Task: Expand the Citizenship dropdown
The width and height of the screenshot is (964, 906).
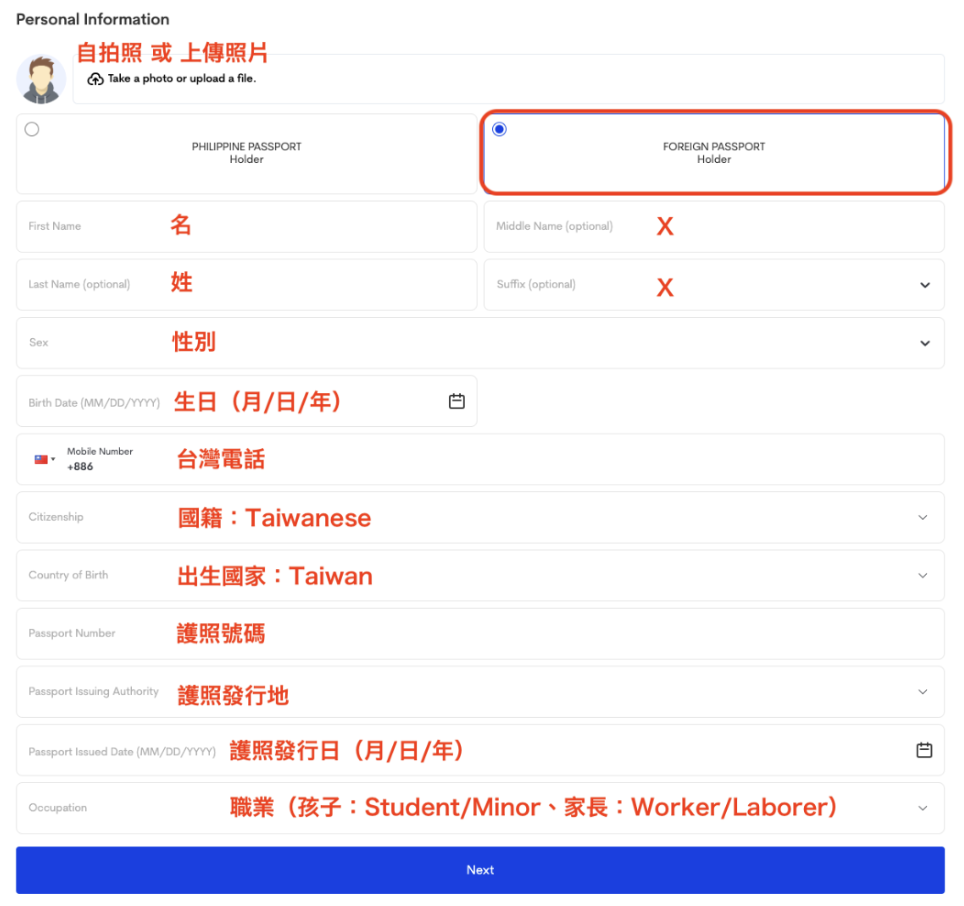Action: (x=924, y=517)
